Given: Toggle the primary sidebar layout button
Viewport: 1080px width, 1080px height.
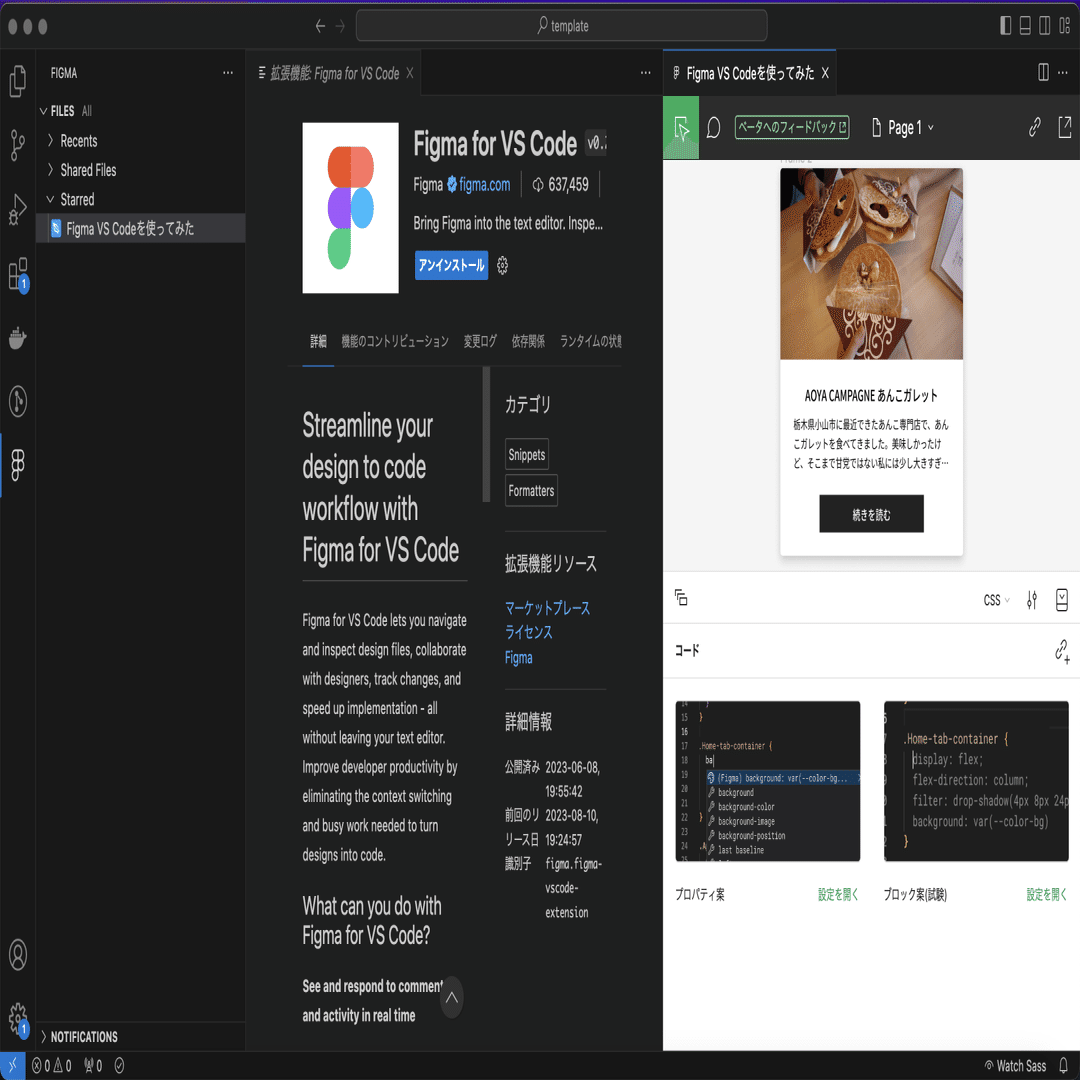Looking at the screenshot, I should (1005, 25).
